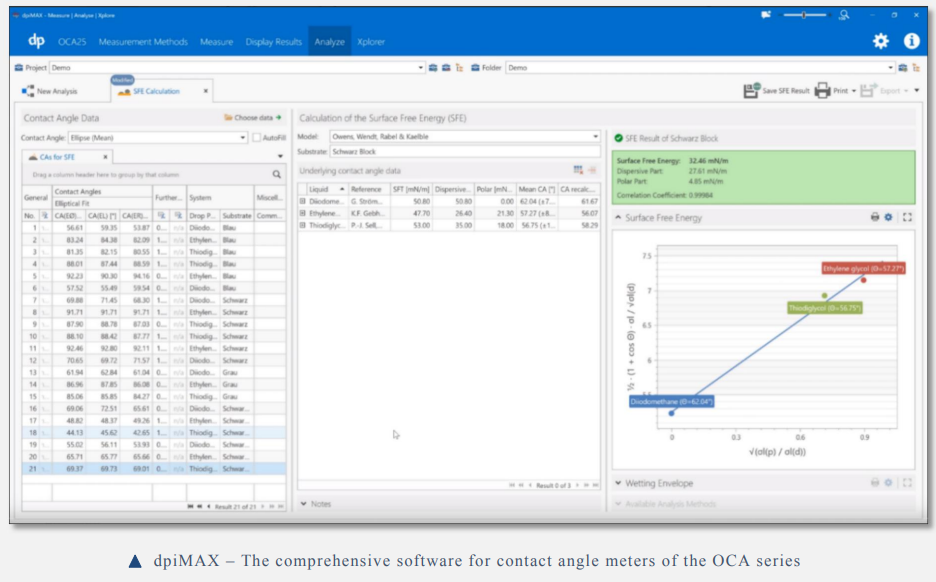
Task: Click filter icon in No. column header
Action: (x=45, y=215)
